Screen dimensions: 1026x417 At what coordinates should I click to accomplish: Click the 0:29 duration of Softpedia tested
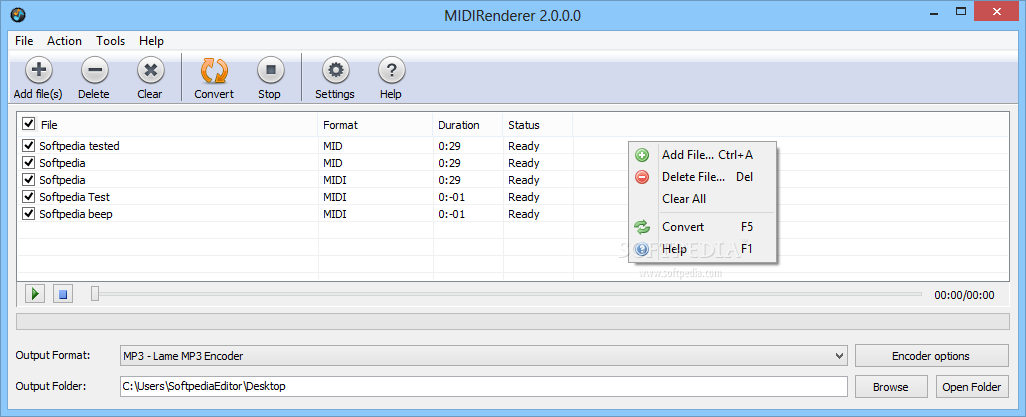coord(448,146)
